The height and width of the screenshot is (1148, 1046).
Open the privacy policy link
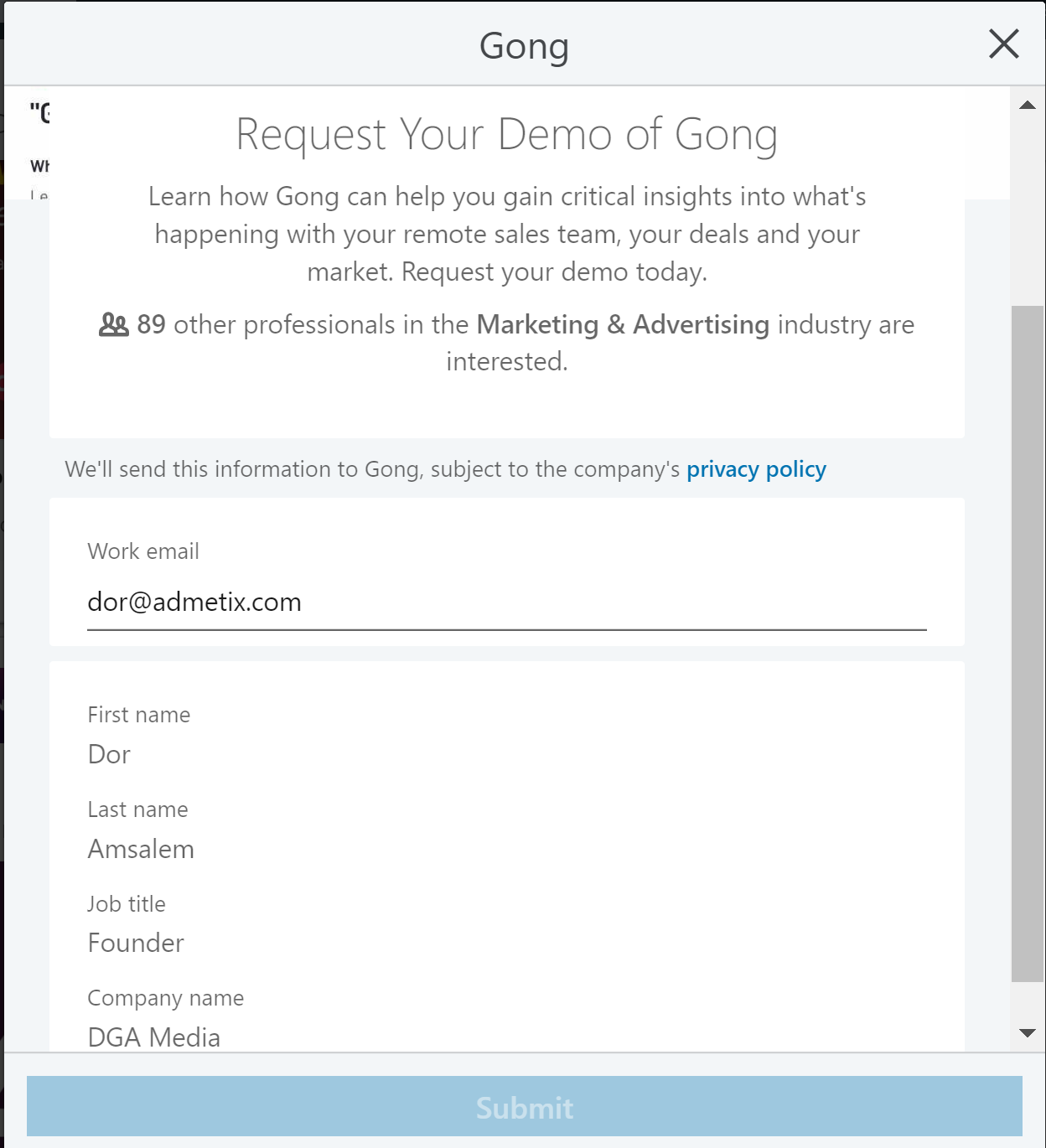point(756,469)
